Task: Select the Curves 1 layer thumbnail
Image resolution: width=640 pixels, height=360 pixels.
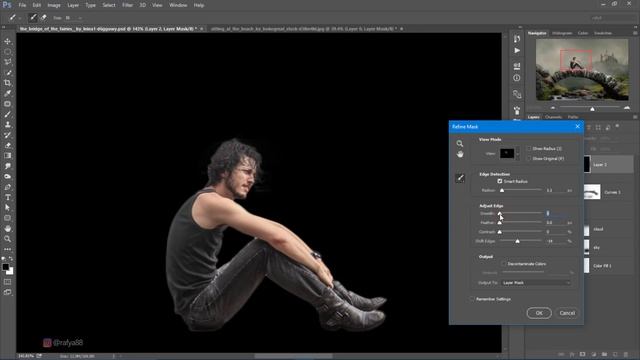Action: coord(592,192)
